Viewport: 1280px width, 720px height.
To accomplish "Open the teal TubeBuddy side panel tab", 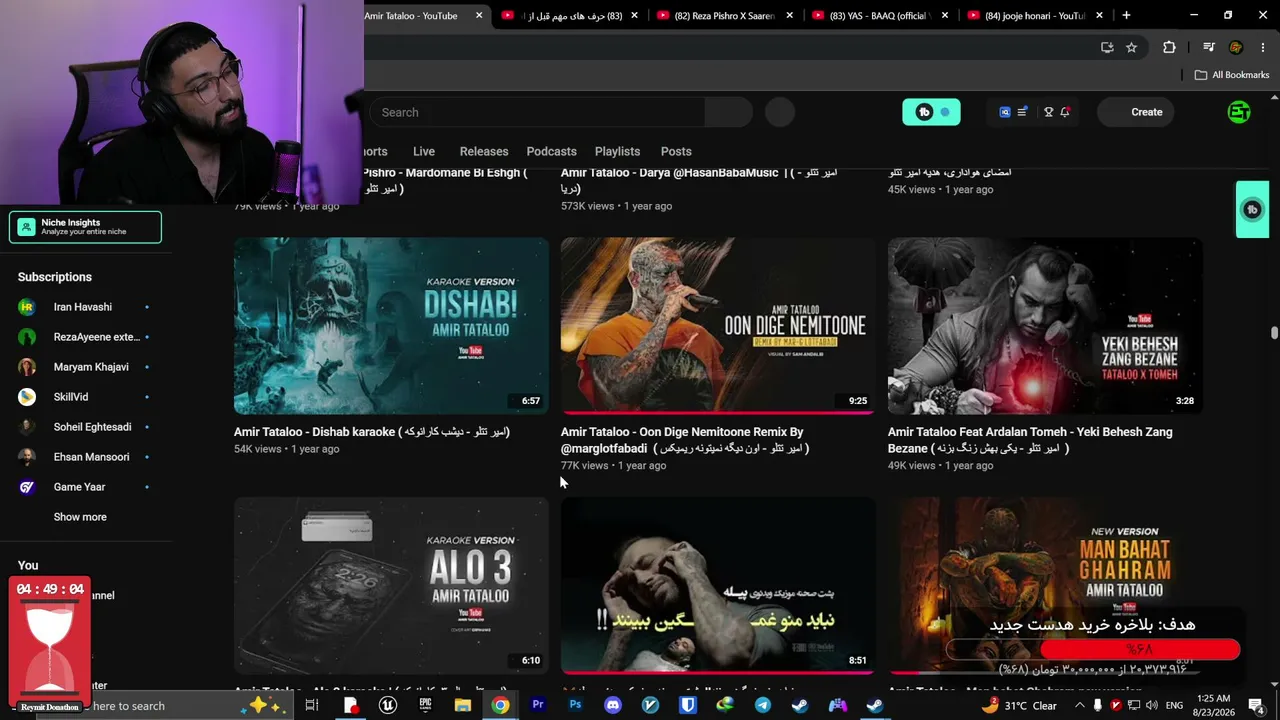I will click(x=1252, y=209).
